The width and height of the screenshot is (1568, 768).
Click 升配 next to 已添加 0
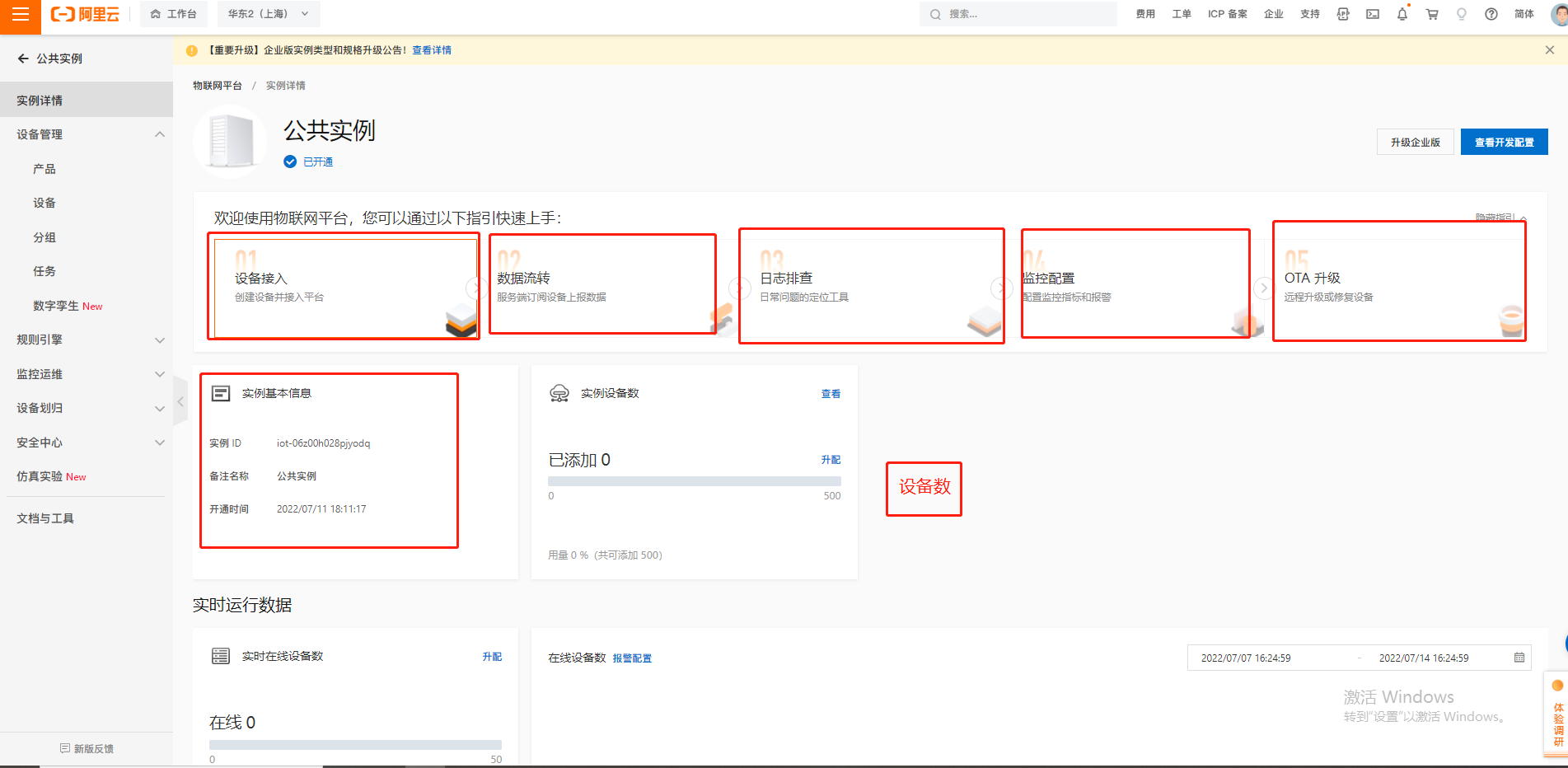[x=831, y=460]
